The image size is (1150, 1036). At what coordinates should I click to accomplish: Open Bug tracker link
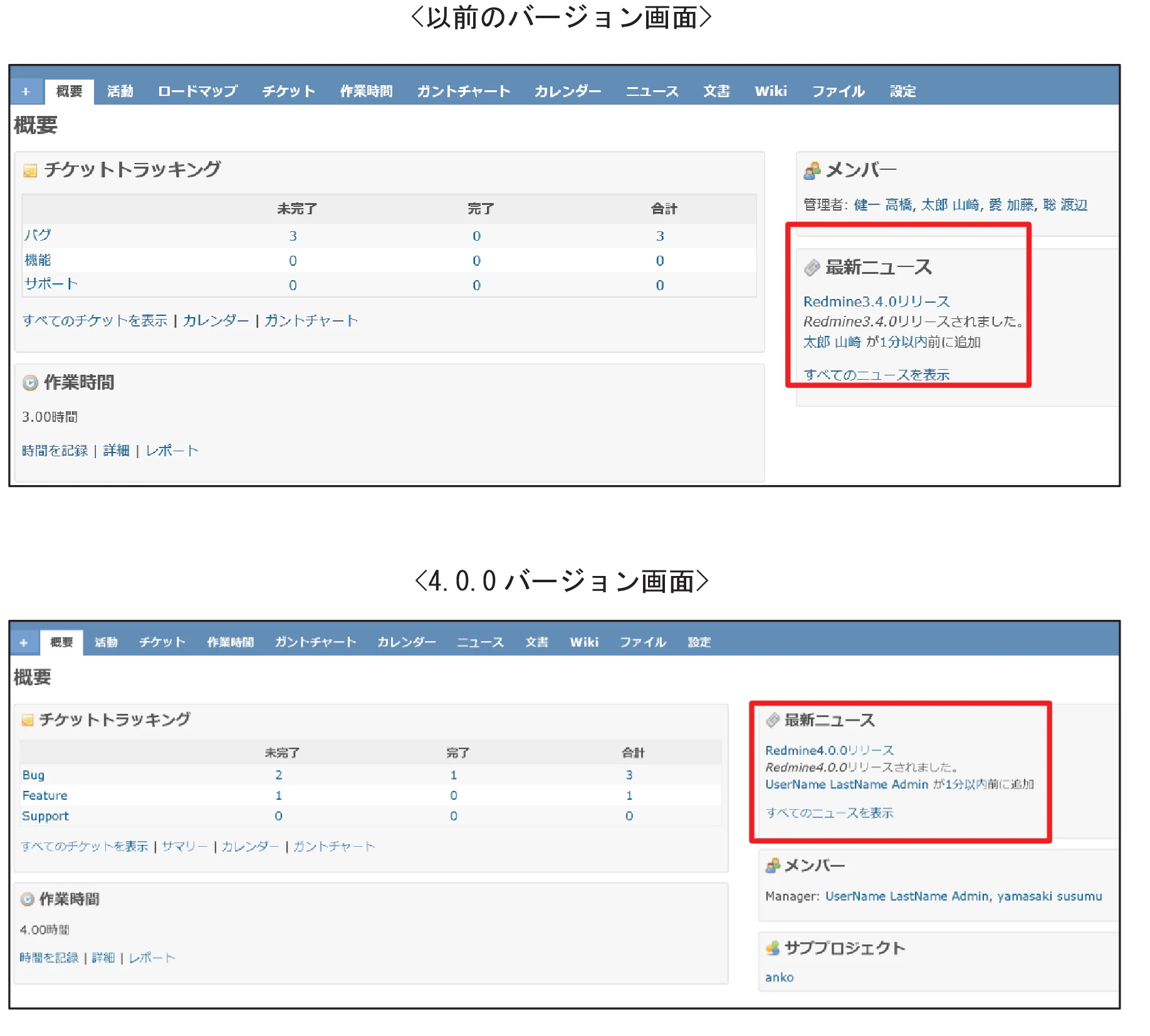33,775
